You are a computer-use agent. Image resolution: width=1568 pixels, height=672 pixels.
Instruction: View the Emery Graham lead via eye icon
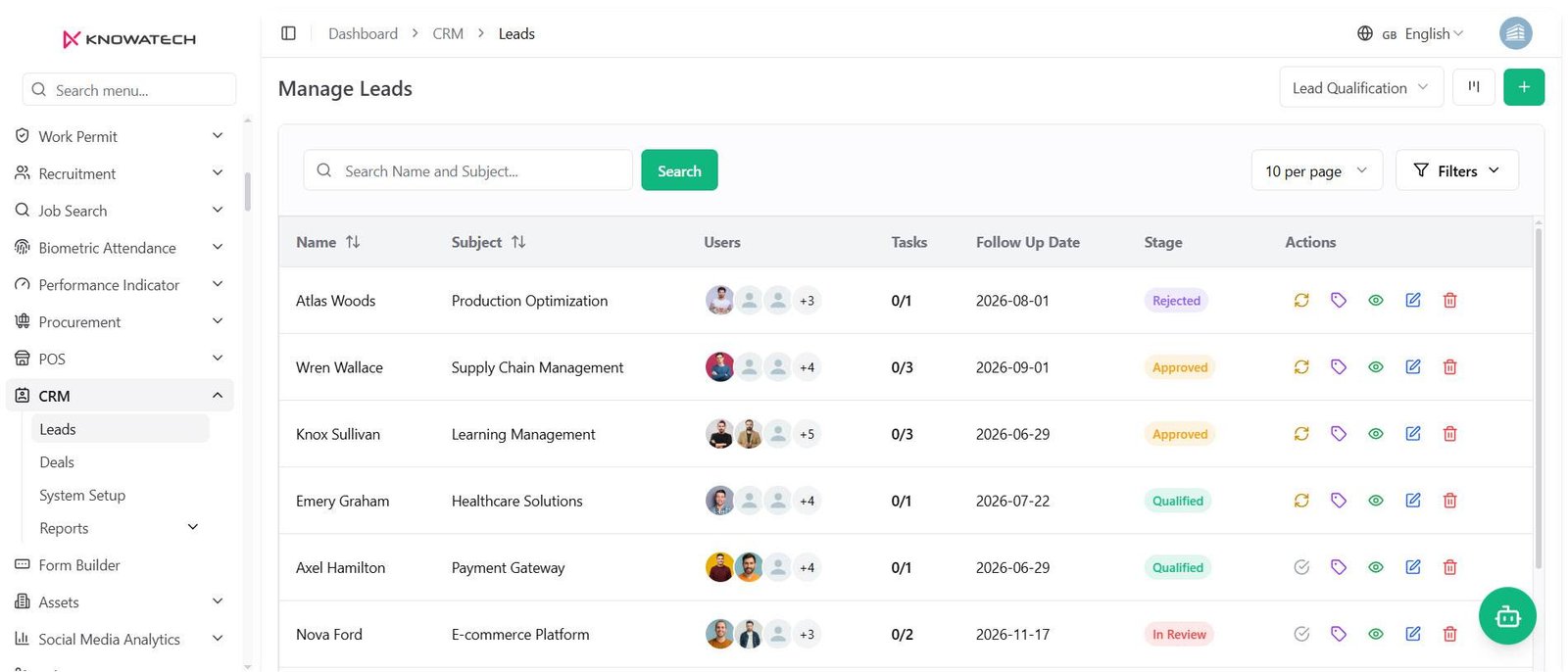tap(1376, 501)
